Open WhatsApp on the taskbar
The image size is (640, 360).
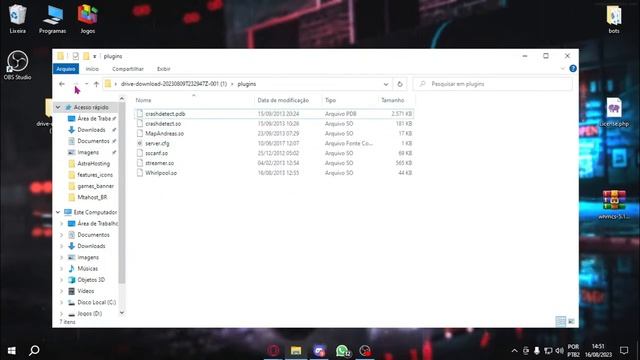pyautogui.click(x=342, y=351)
